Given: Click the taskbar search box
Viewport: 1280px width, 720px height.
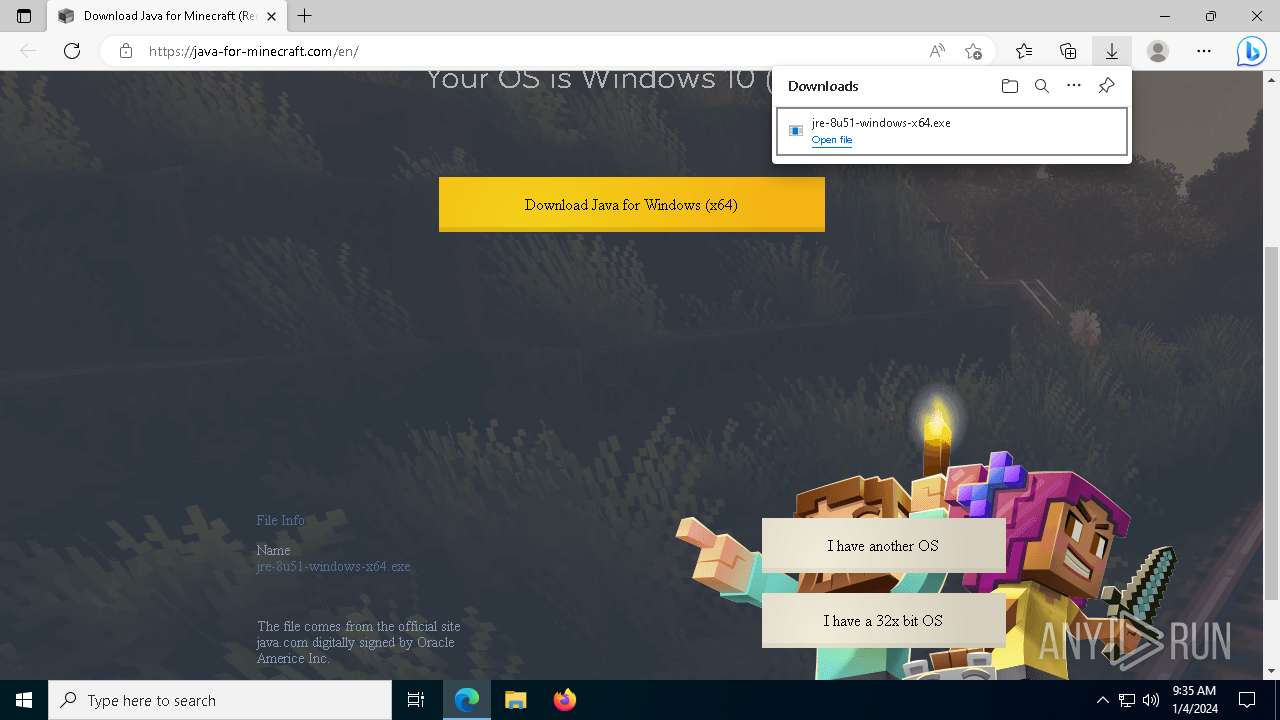Looking at the screenshot, I should point(220,700).
